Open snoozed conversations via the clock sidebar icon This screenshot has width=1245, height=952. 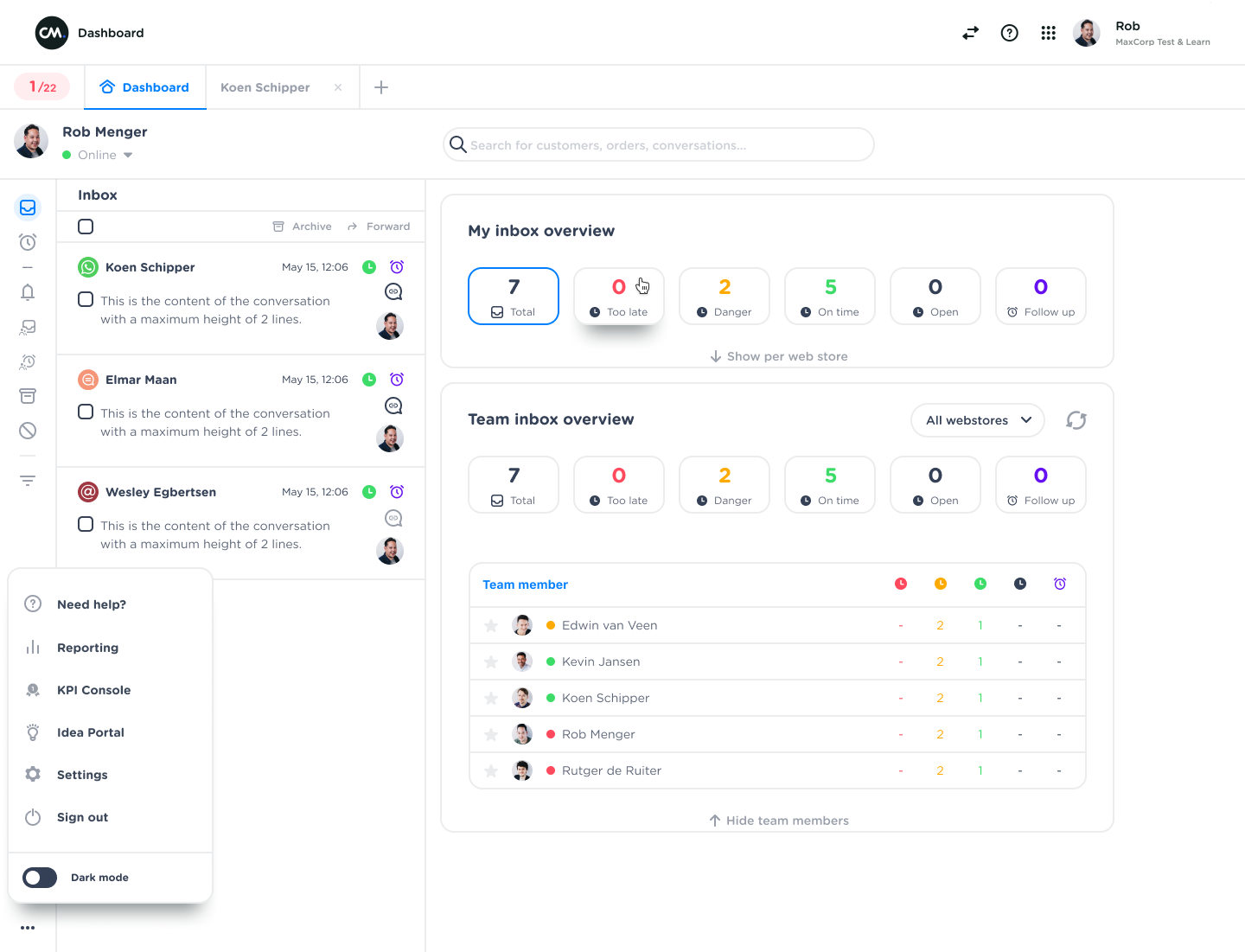(x=28, y=242)
